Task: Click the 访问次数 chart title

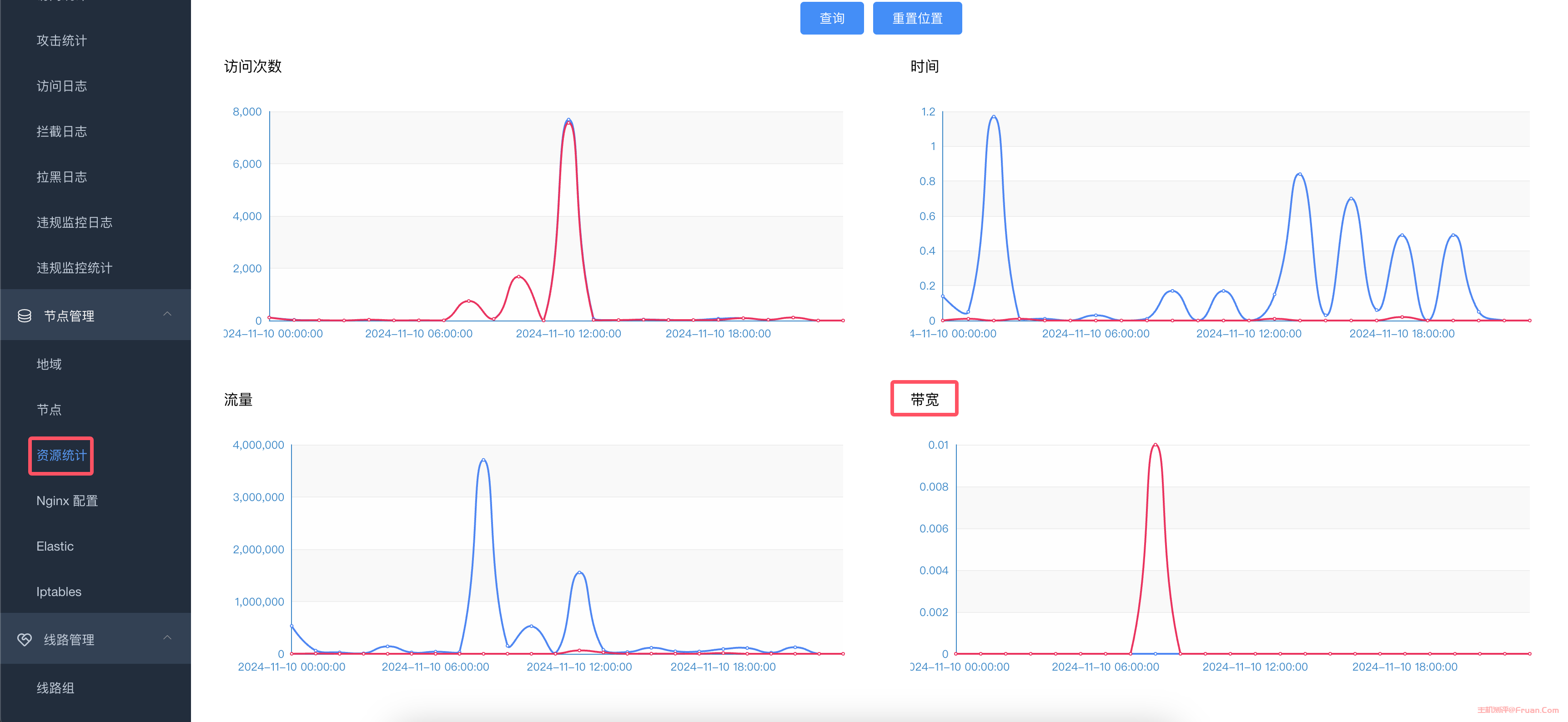Action: coord(252,66)
